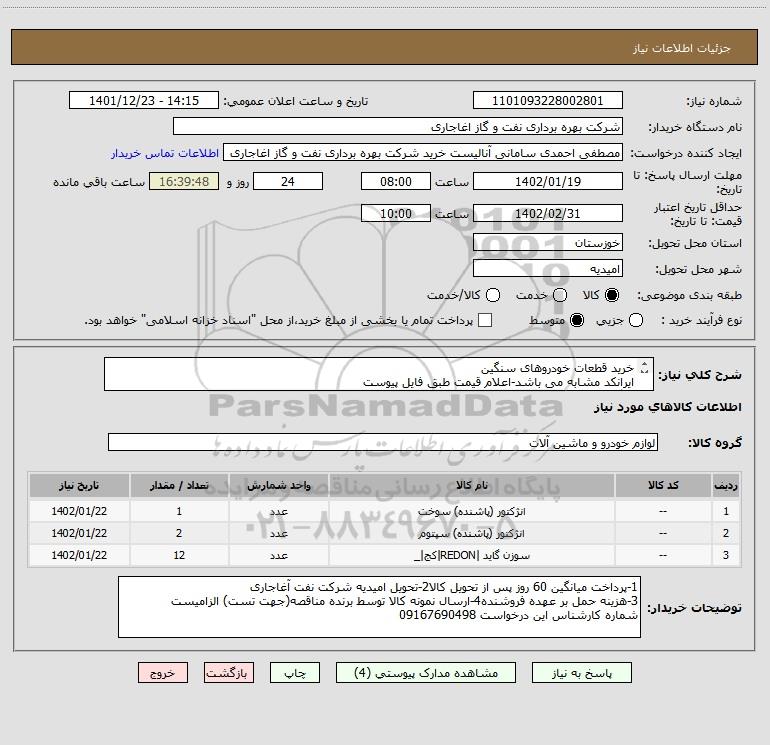This screenshot has width=770, height=745.
Task: Click the ردیف column header
Action: click(x=726, y=485)
